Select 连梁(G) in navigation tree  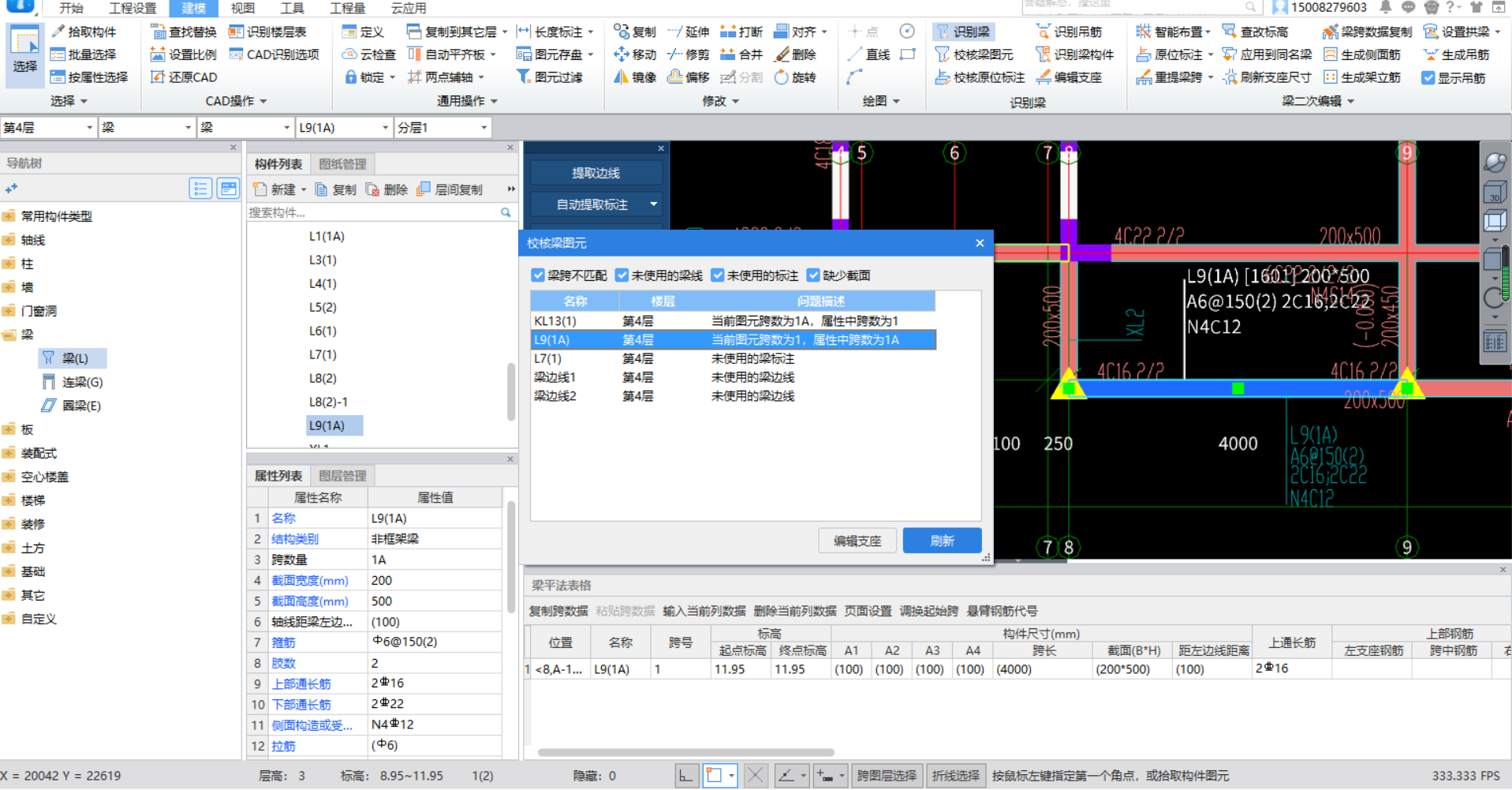coord(73,382)
